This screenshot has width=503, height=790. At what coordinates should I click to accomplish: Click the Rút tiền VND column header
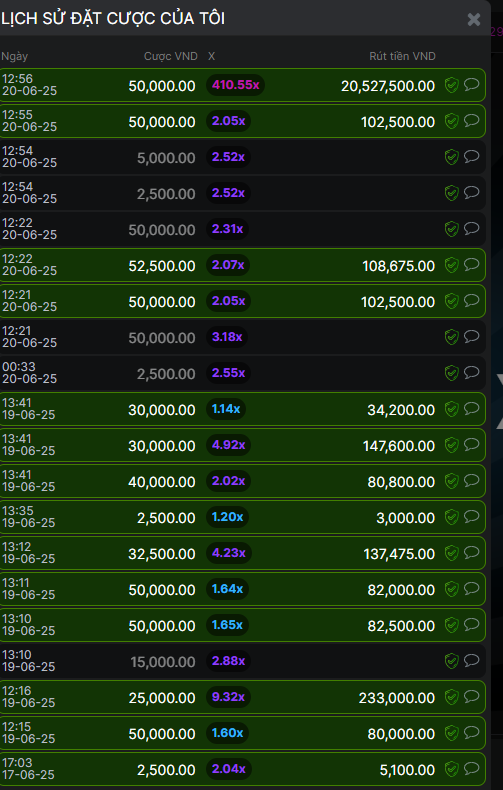pos(402,56)
